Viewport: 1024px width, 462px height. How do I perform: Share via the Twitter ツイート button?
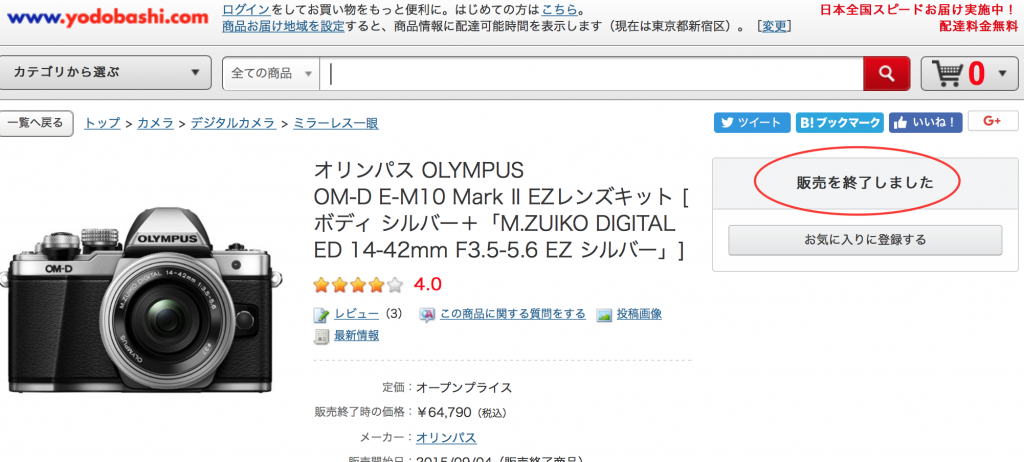[x=752, y=122]
